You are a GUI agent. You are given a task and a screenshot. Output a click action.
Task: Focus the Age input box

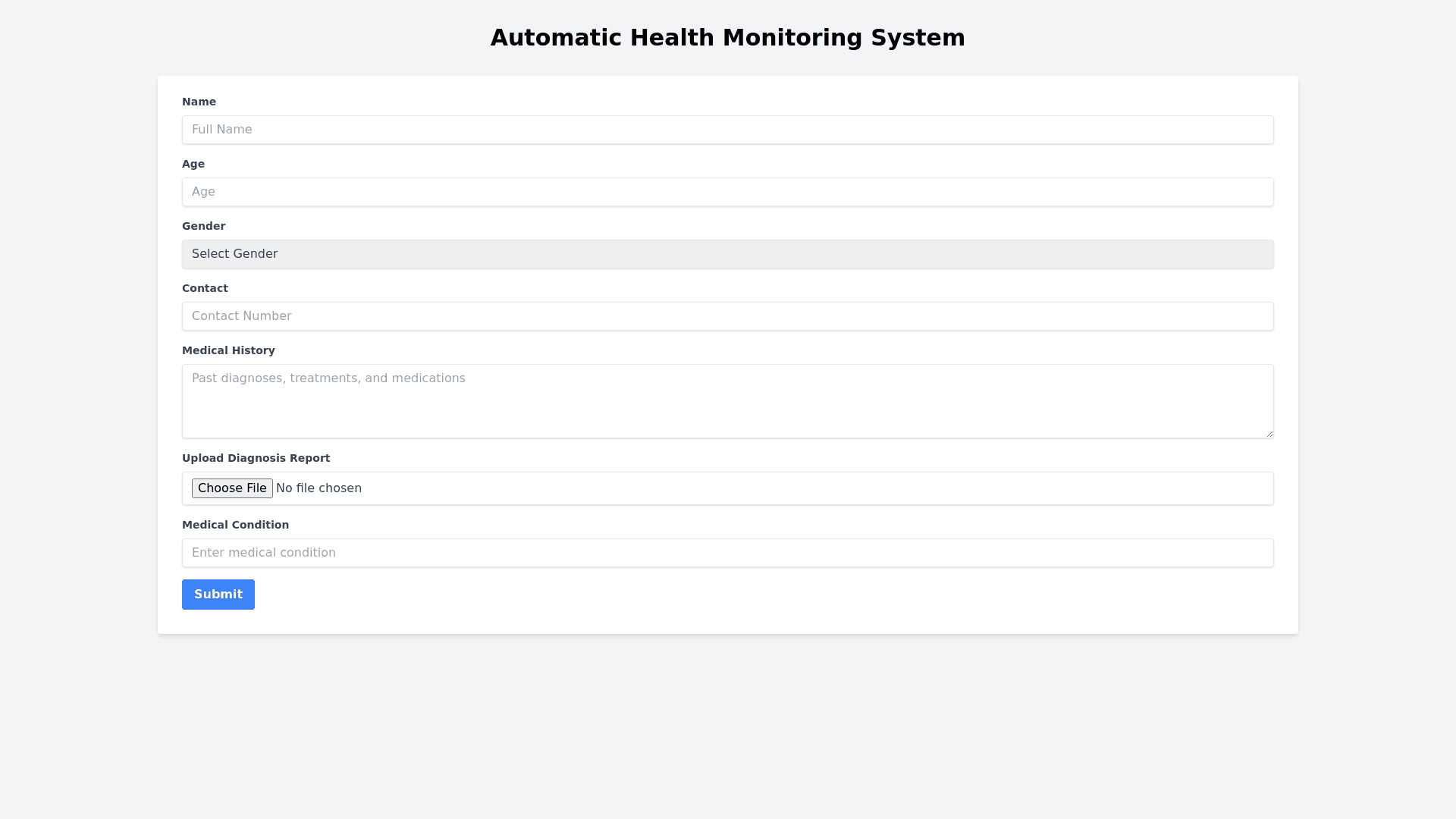727,192
